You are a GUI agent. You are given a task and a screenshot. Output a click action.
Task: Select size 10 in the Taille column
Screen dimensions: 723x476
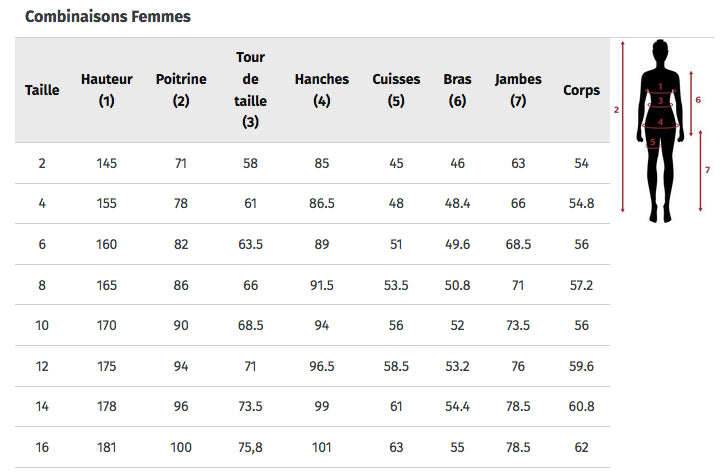pyautogui.click(x=42, y=325)
